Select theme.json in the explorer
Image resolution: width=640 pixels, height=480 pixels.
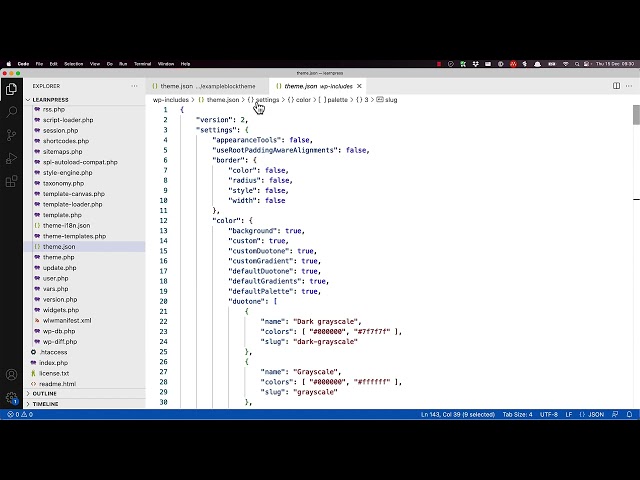coord(59,247)
